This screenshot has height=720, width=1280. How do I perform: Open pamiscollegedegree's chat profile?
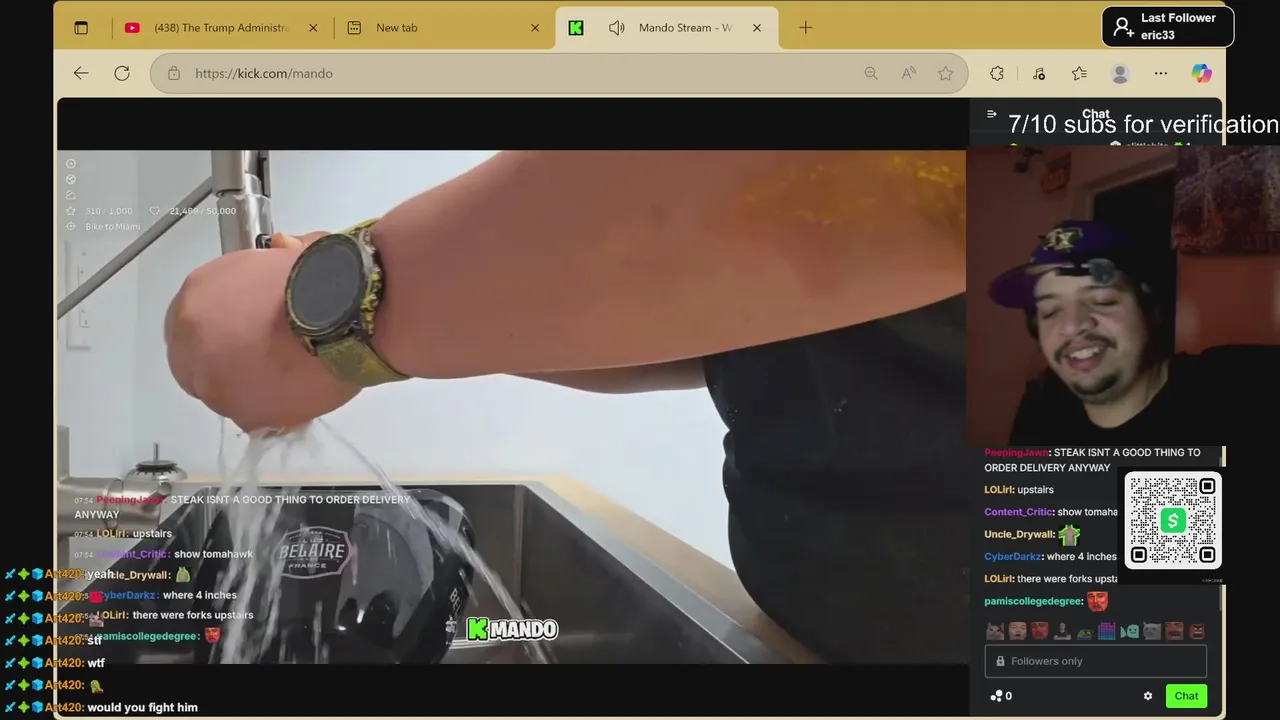(x=1033, y=601)
